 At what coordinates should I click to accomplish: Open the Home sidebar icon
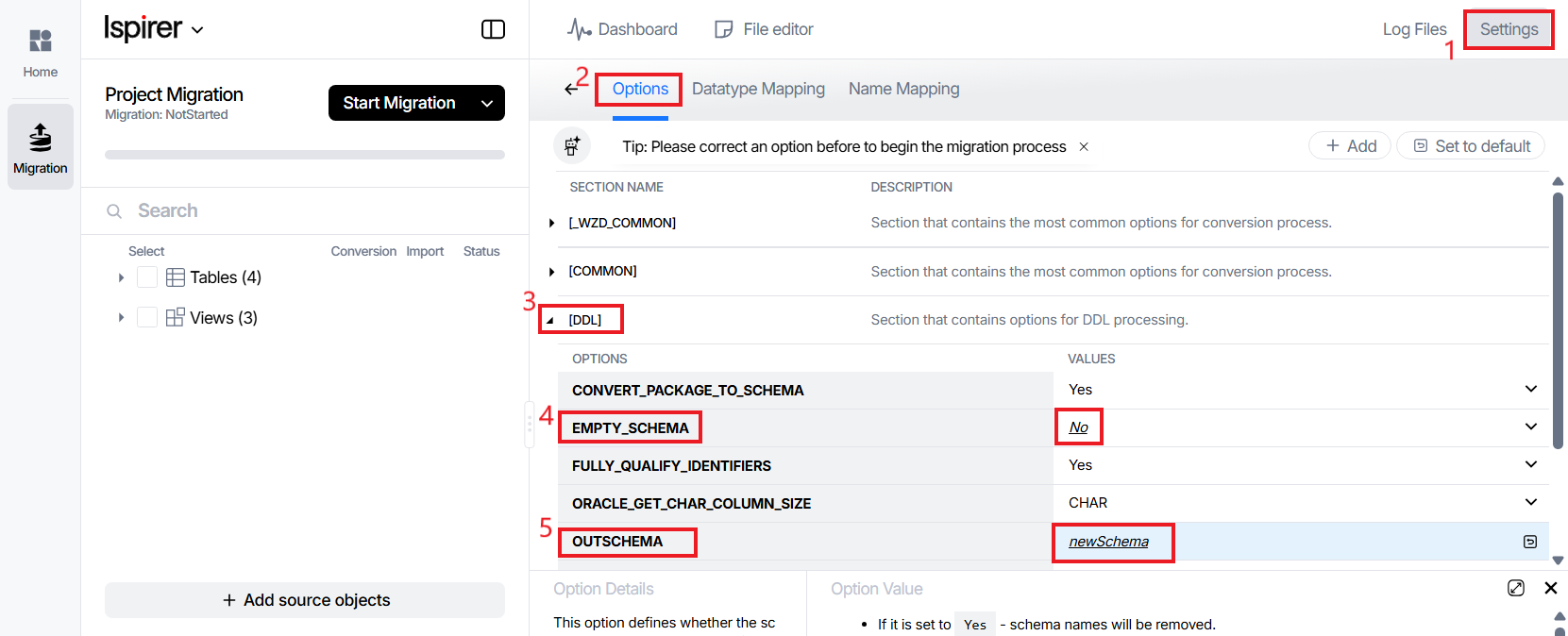click(x=40, y=52)
